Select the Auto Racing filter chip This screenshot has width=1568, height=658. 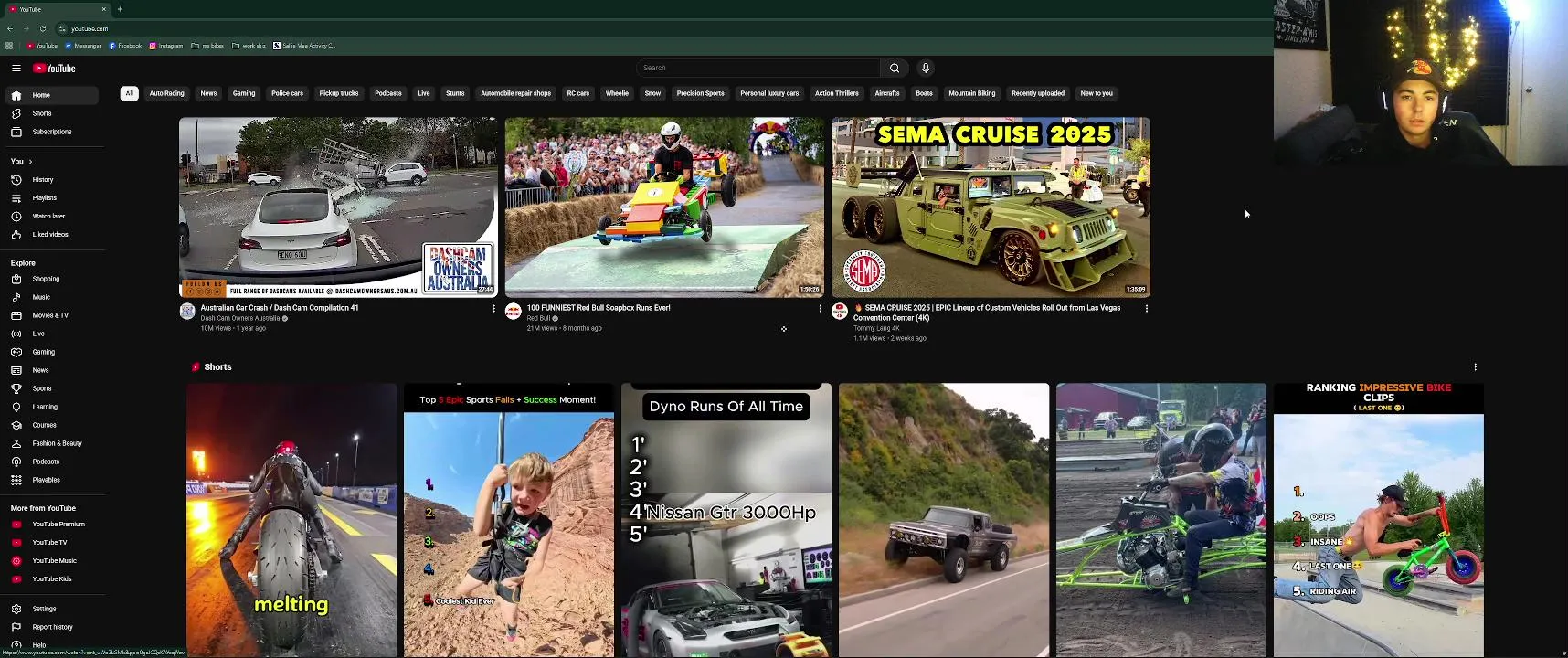click(x=167, y=93)
